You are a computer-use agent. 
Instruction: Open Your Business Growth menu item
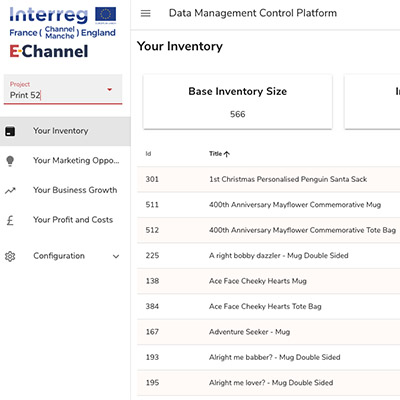(x=65, y=190)
